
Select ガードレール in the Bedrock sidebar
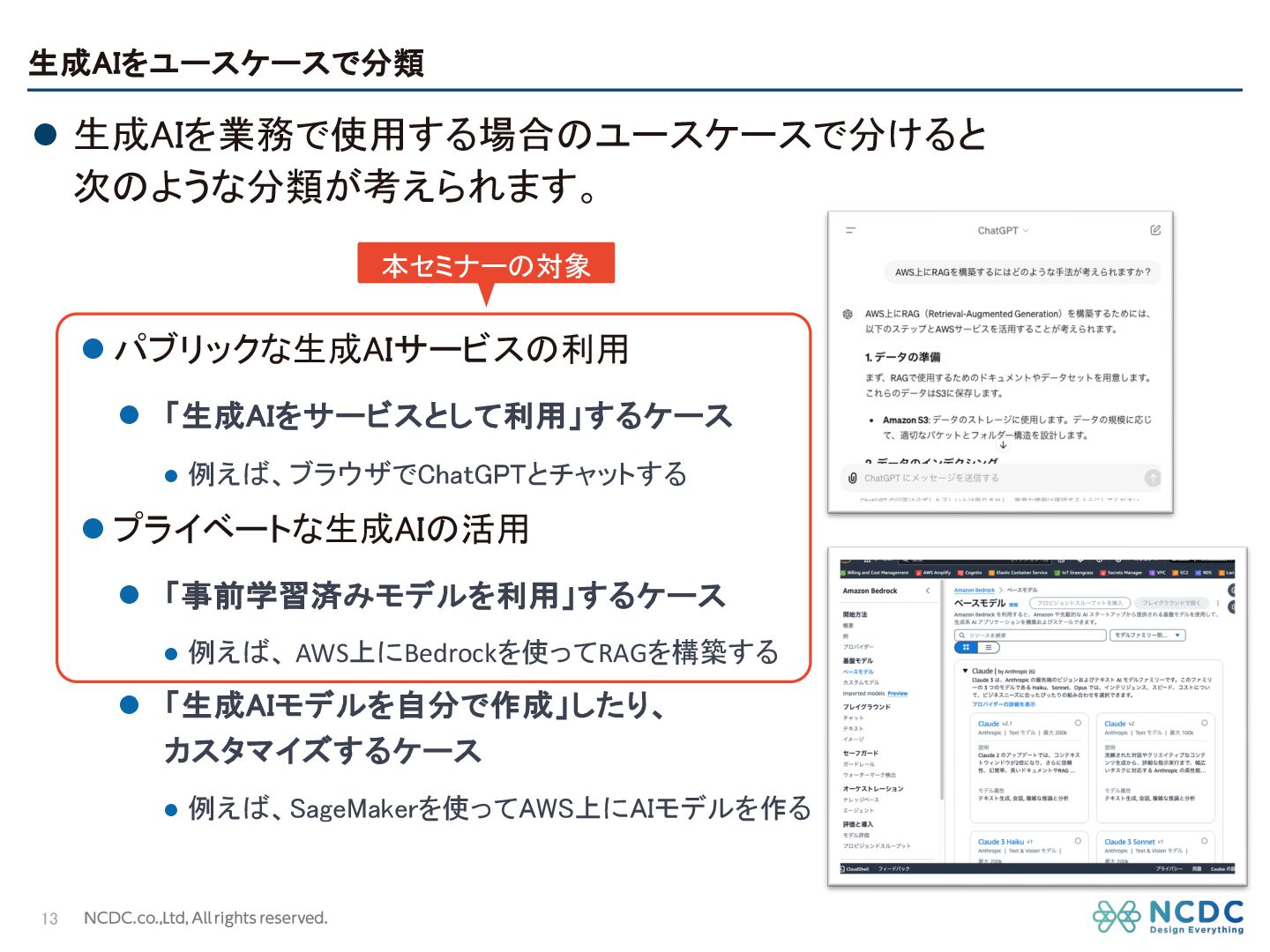[858, 764]
